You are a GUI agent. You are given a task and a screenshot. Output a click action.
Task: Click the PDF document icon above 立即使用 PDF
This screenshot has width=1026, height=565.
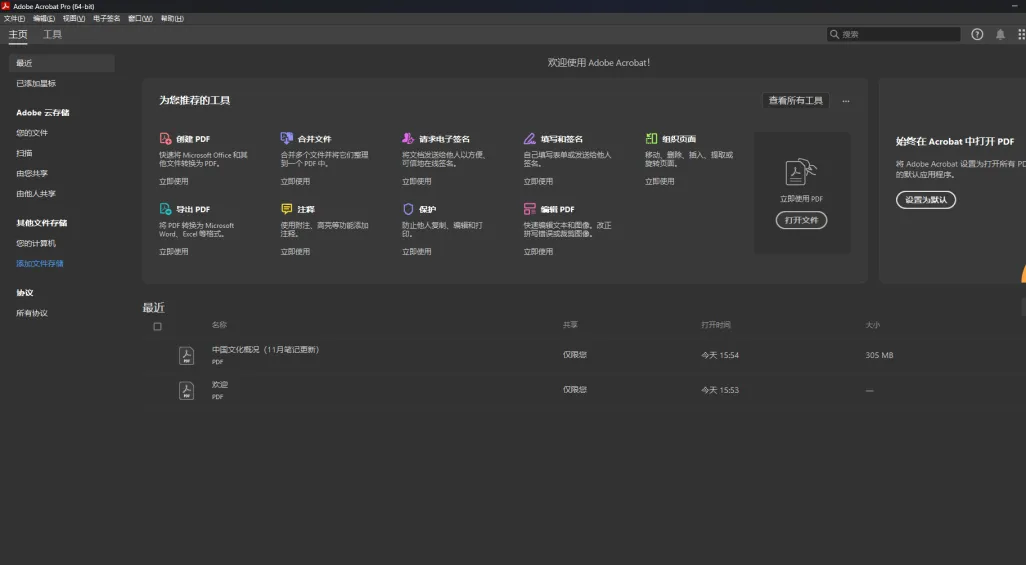(x=801, y=172)
